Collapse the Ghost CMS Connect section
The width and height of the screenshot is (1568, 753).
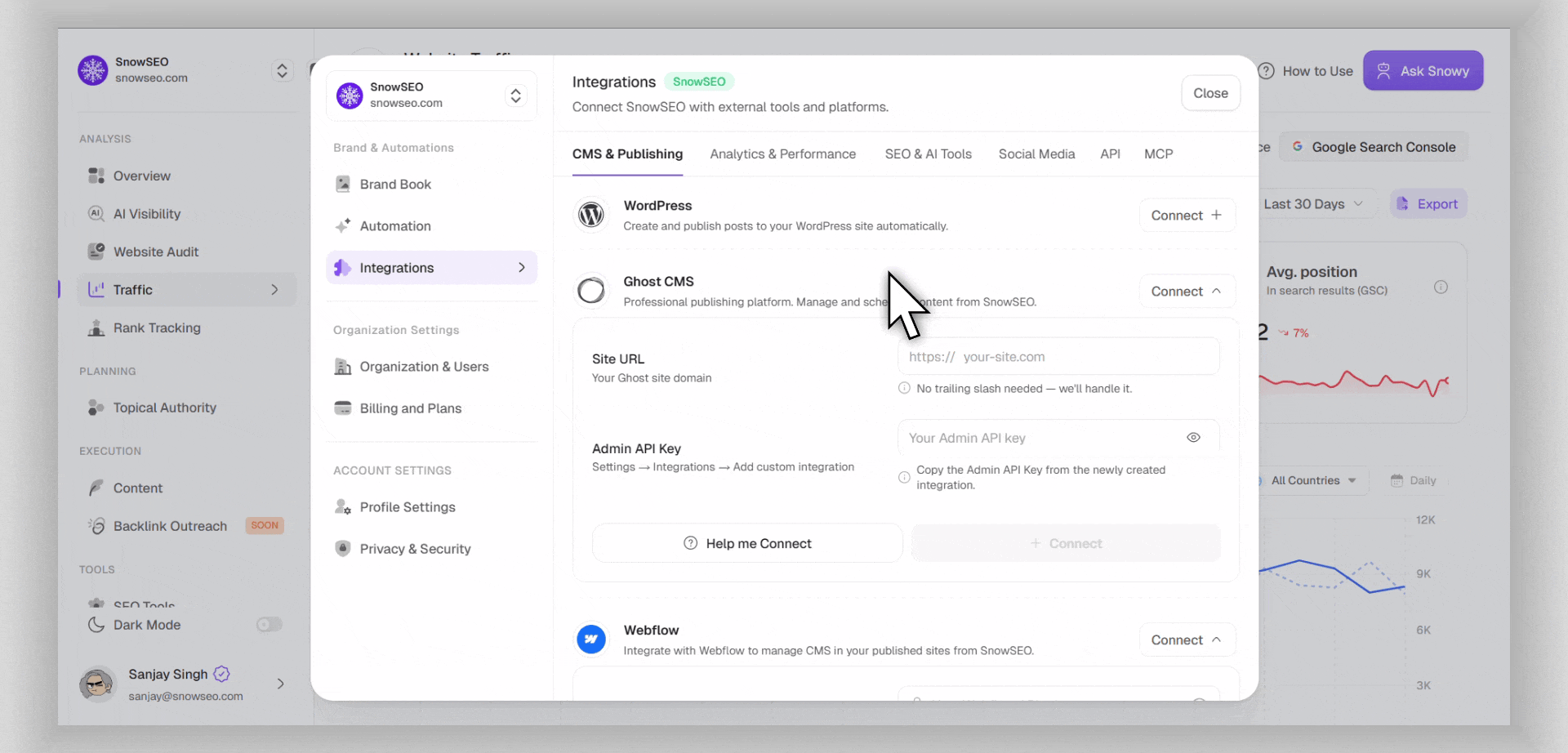click(x=1187, y=291)
